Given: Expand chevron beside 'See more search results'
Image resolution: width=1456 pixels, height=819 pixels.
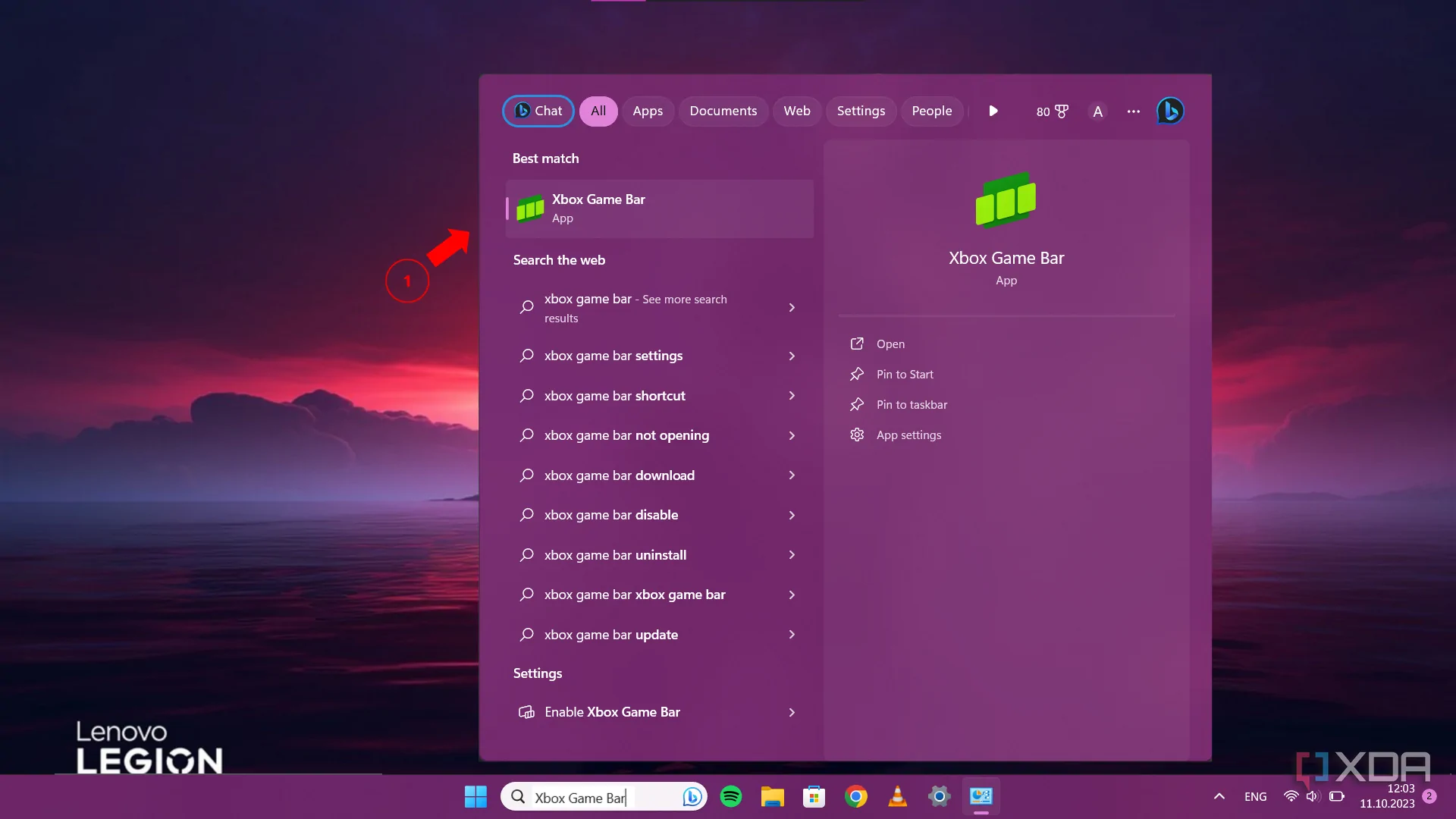Looking at the screenshot, I should point(792,308).
